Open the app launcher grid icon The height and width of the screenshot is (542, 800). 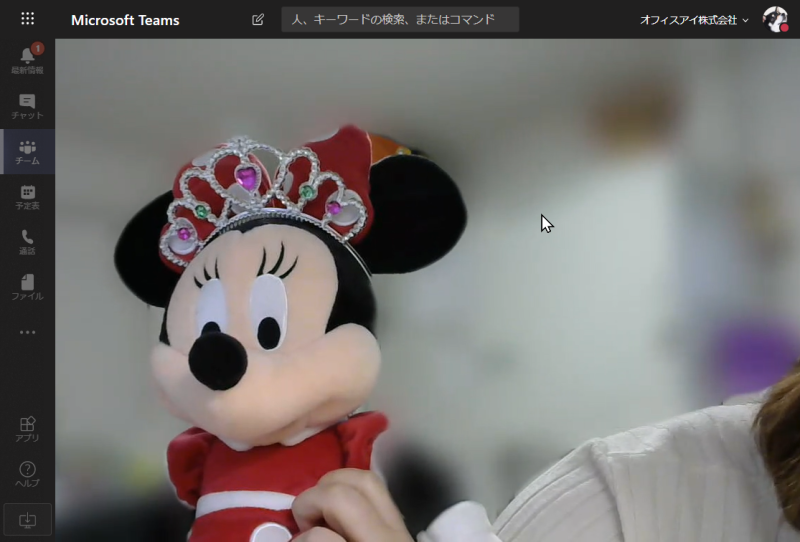28,19
